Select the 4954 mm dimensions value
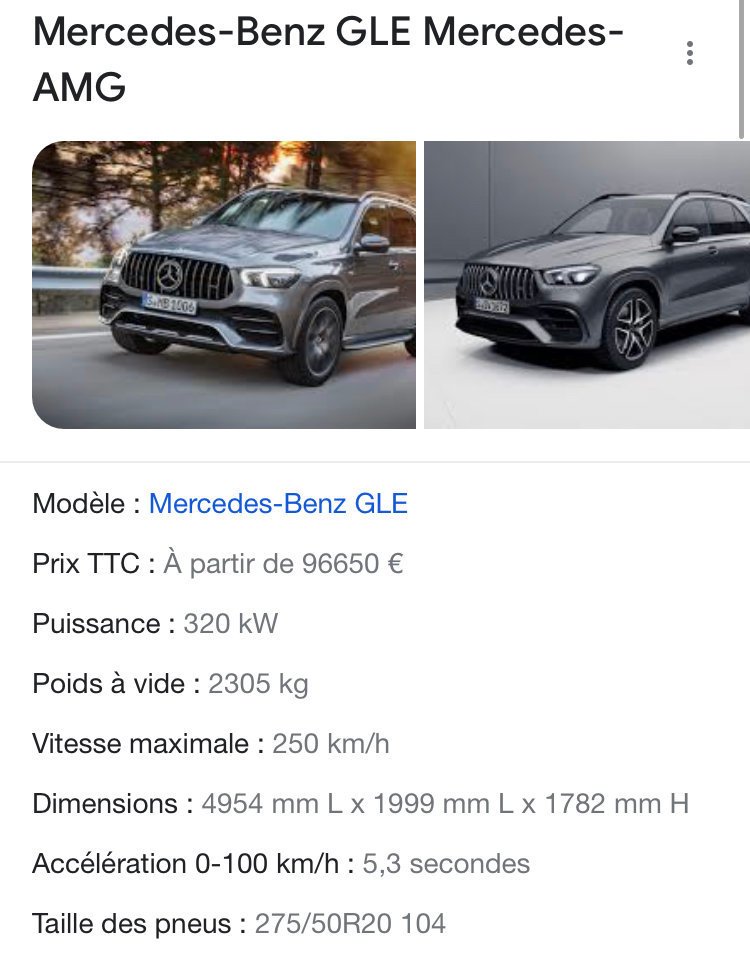 click(445, 804)
